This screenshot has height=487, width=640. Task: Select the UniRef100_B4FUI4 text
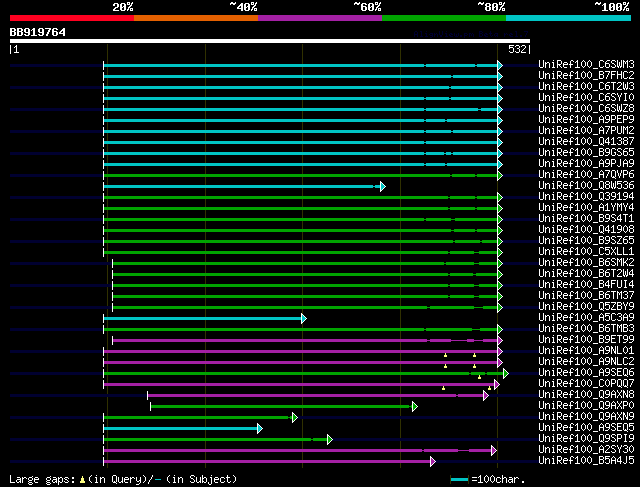tap(586, 285)
